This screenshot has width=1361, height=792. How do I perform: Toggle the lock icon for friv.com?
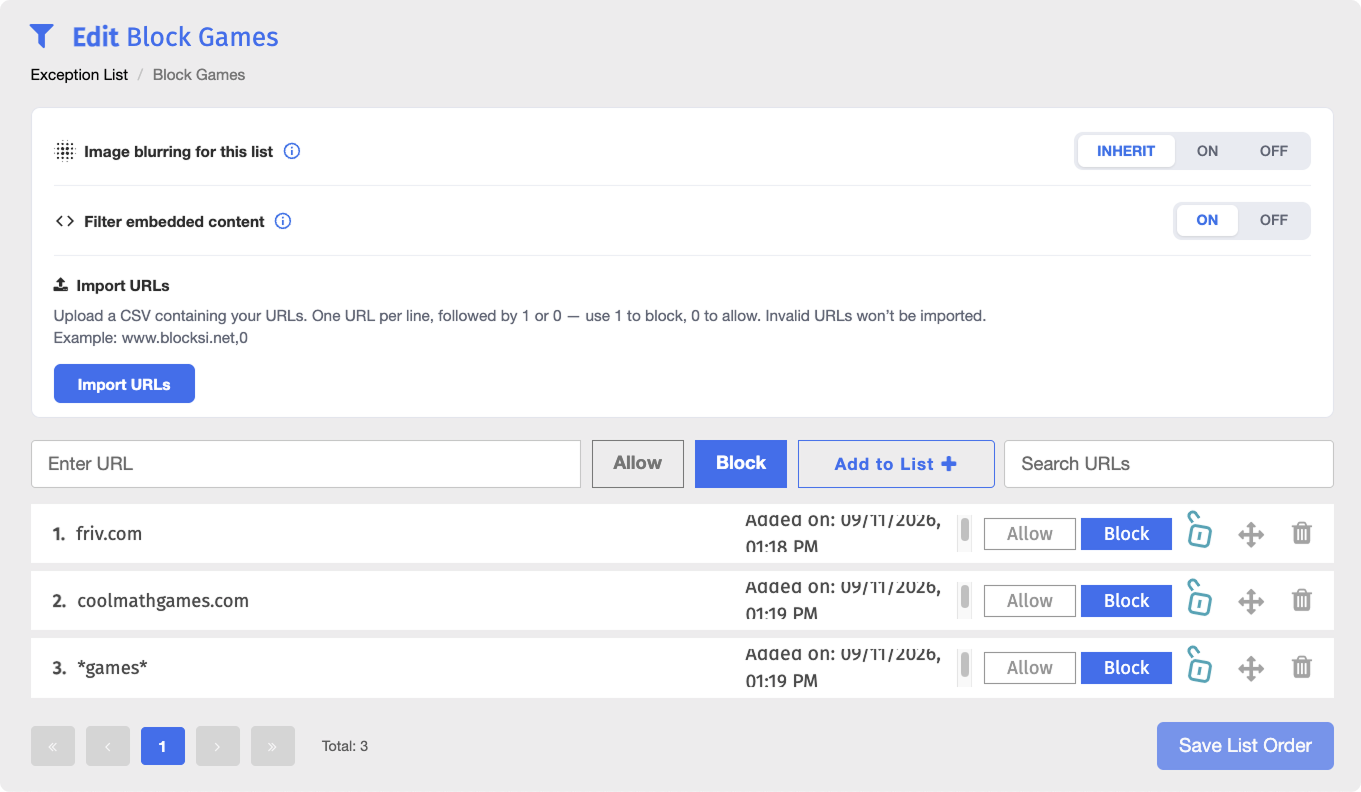[1199, 530]
